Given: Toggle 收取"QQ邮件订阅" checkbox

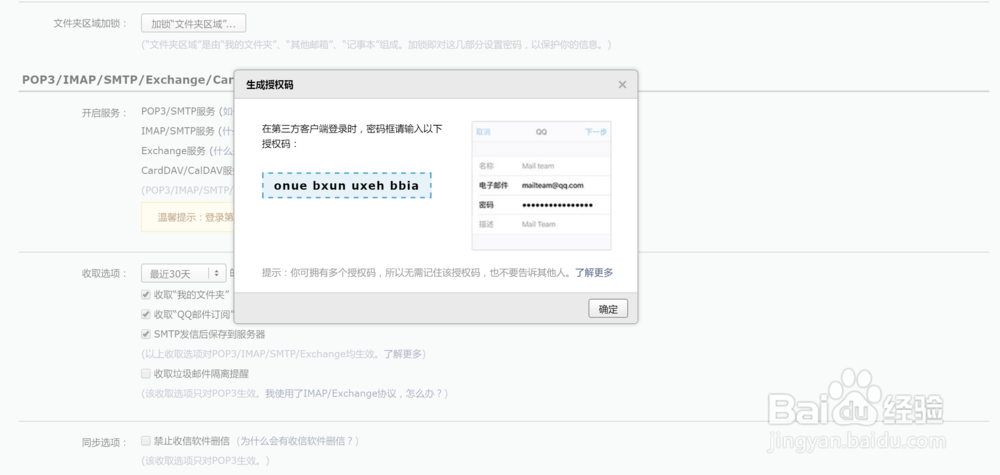Looking at the screenshot, I should 146,314.
